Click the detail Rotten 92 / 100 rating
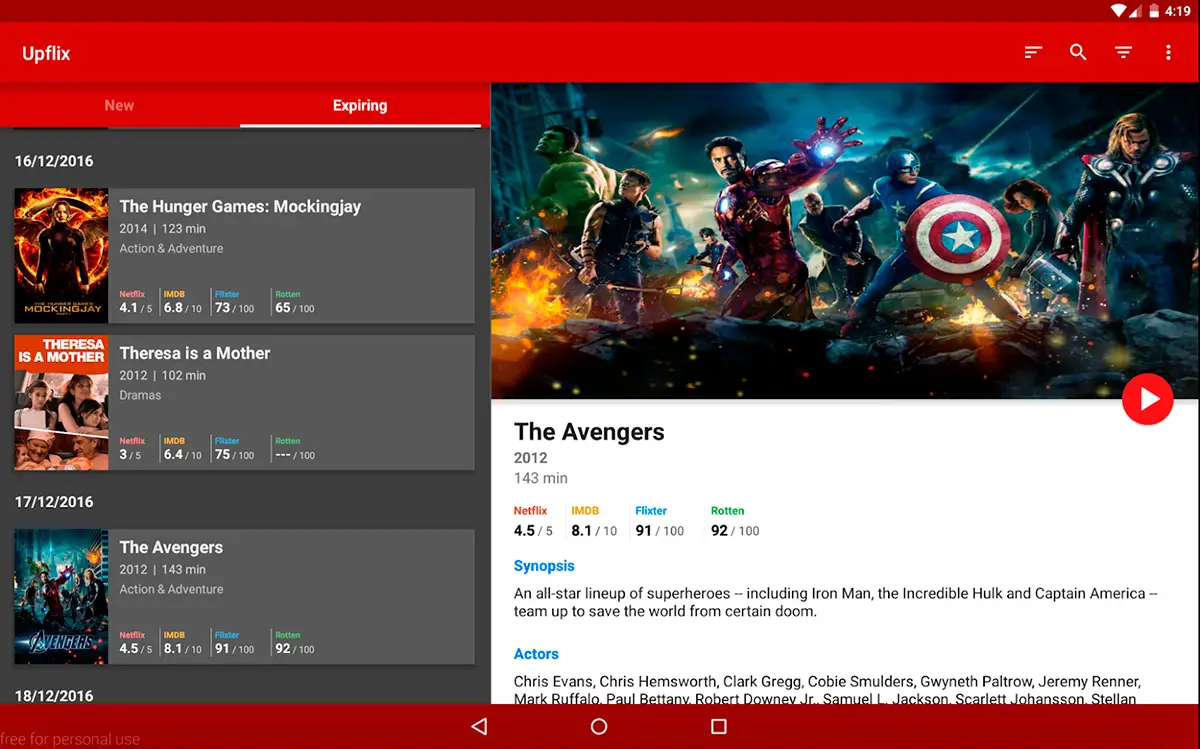Image resolution: width=1200 pixels, height=749 pixels. coord(735,522)
